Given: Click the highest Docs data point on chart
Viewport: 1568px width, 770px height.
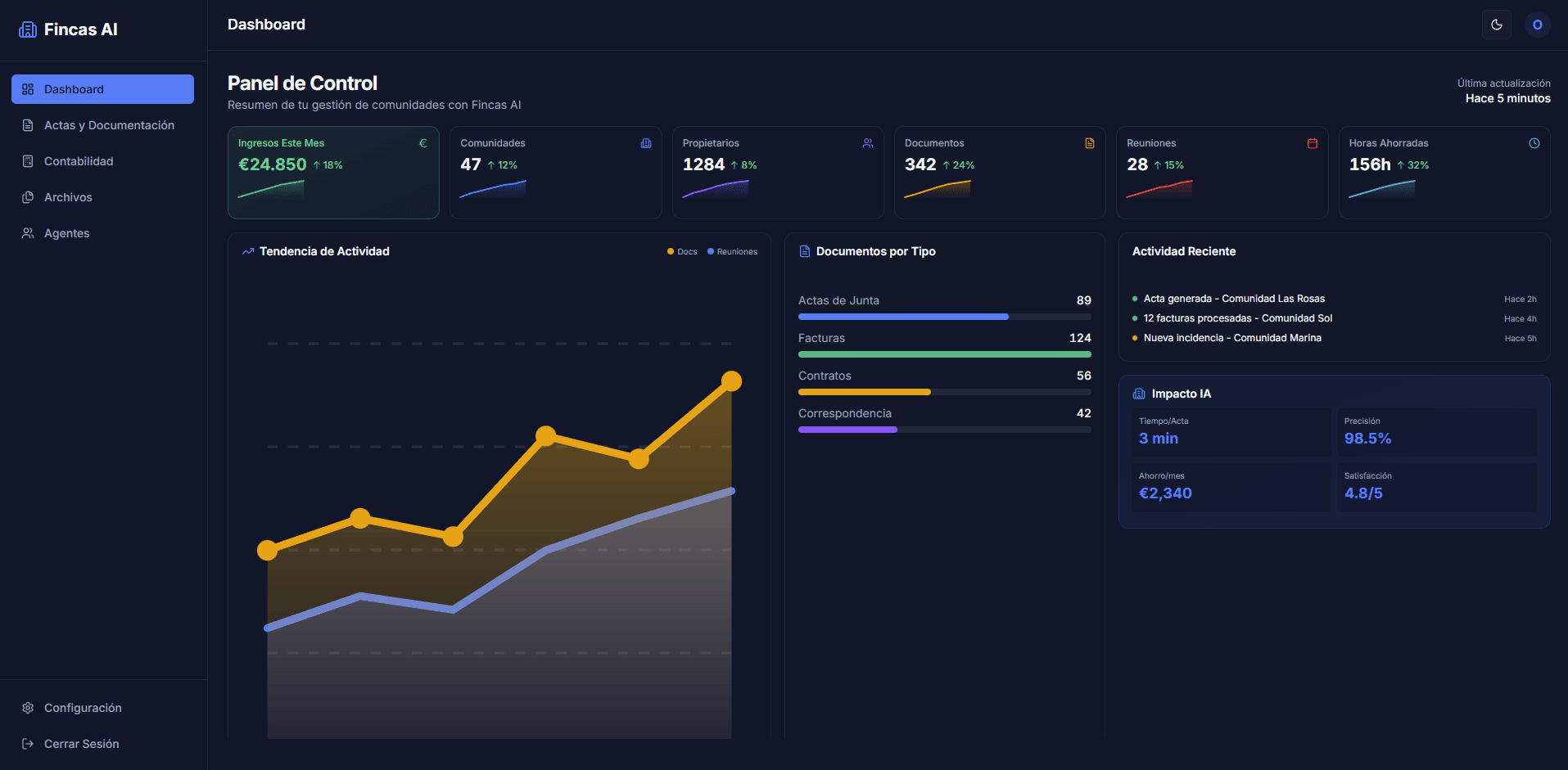Looking at the screenshot, I should tap(731, 381).
